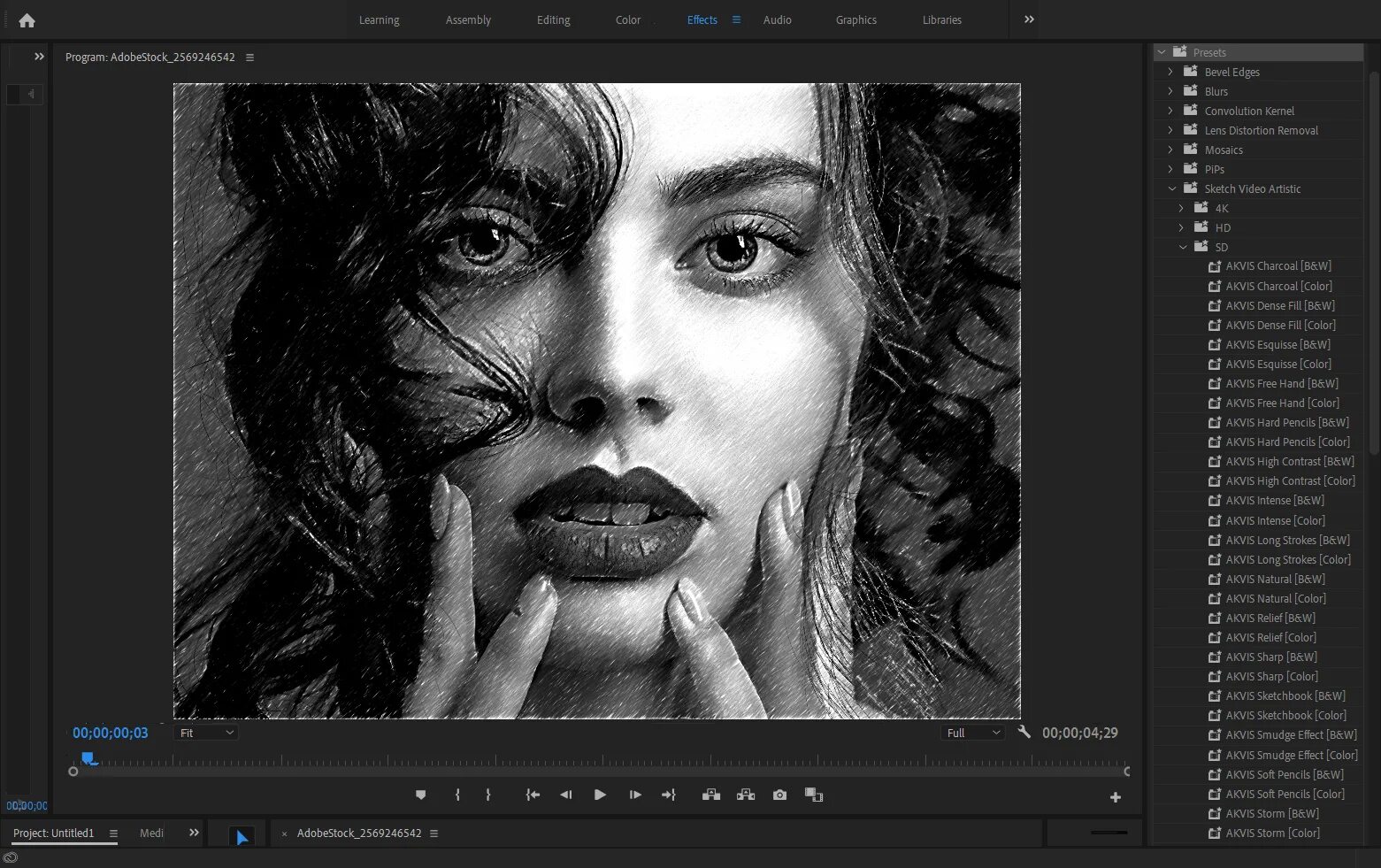Collapse the Sketch Video Artistic folder

1172,188
